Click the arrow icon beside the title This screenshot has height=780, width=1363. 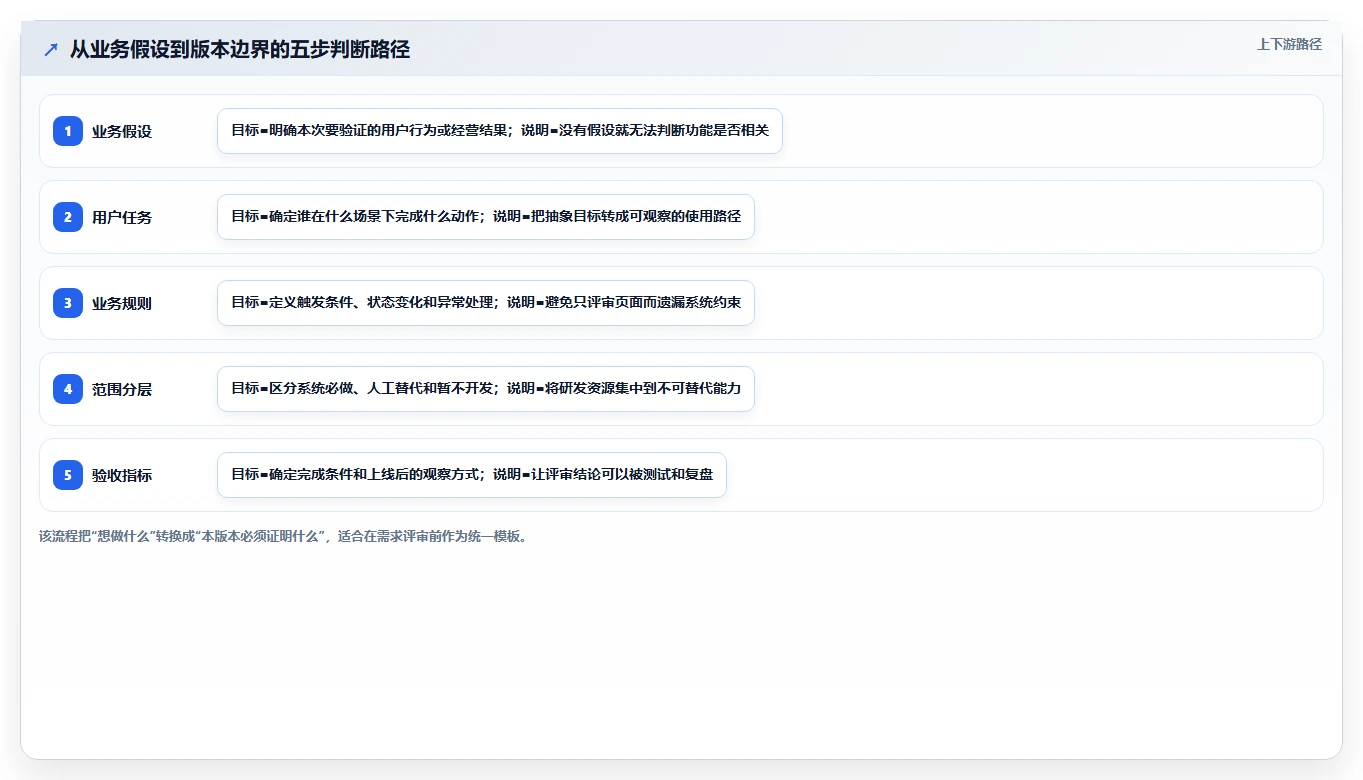click(x=51, y=49)
